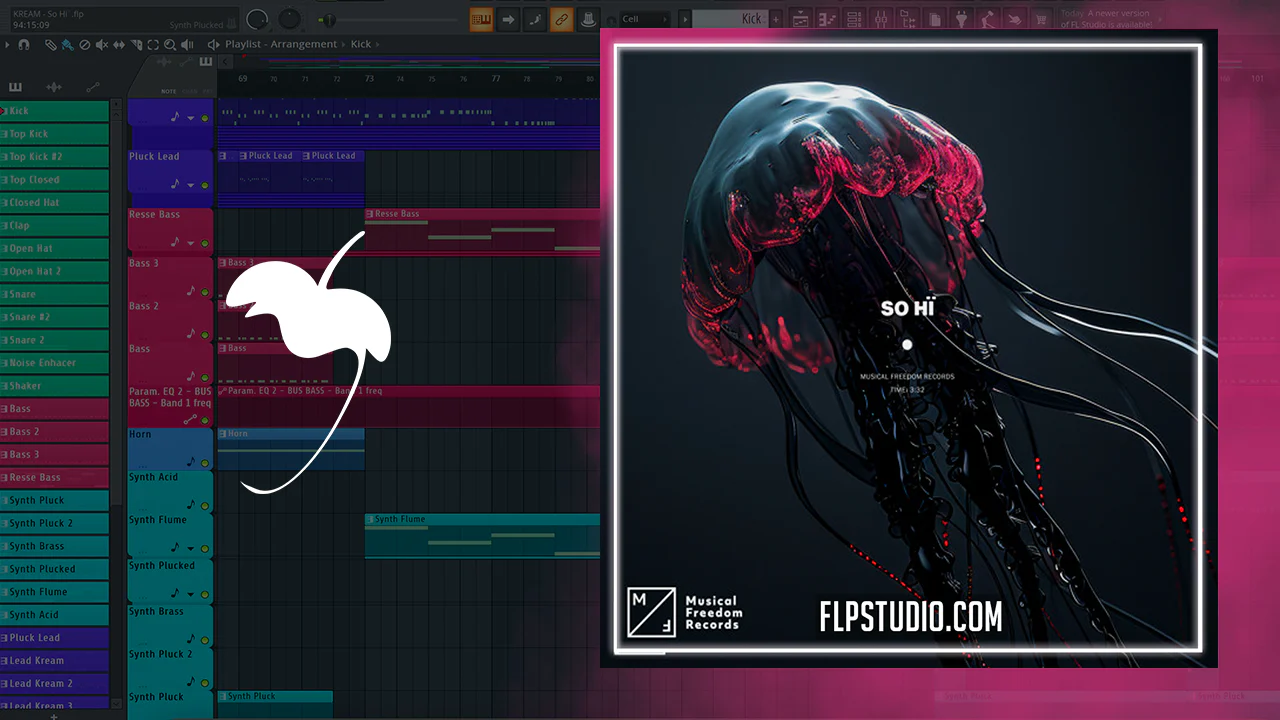Viewport: 1280px width, 720px height.
Task: Open the Mixer faders icon
Action: 881,19
